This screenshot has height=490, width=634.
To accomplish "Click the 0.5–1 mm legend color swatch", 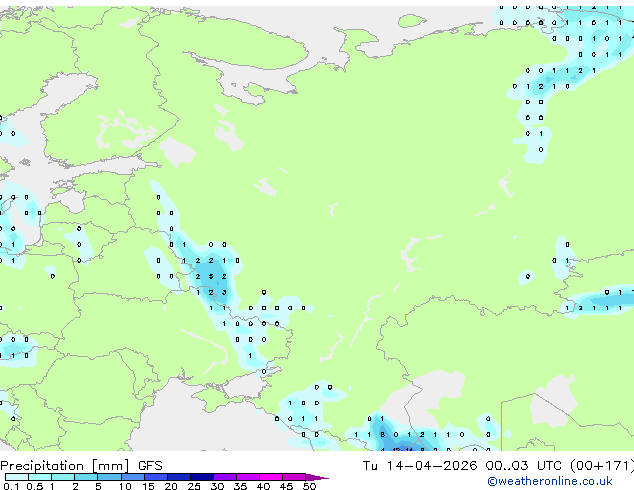I will click(40, 477).
